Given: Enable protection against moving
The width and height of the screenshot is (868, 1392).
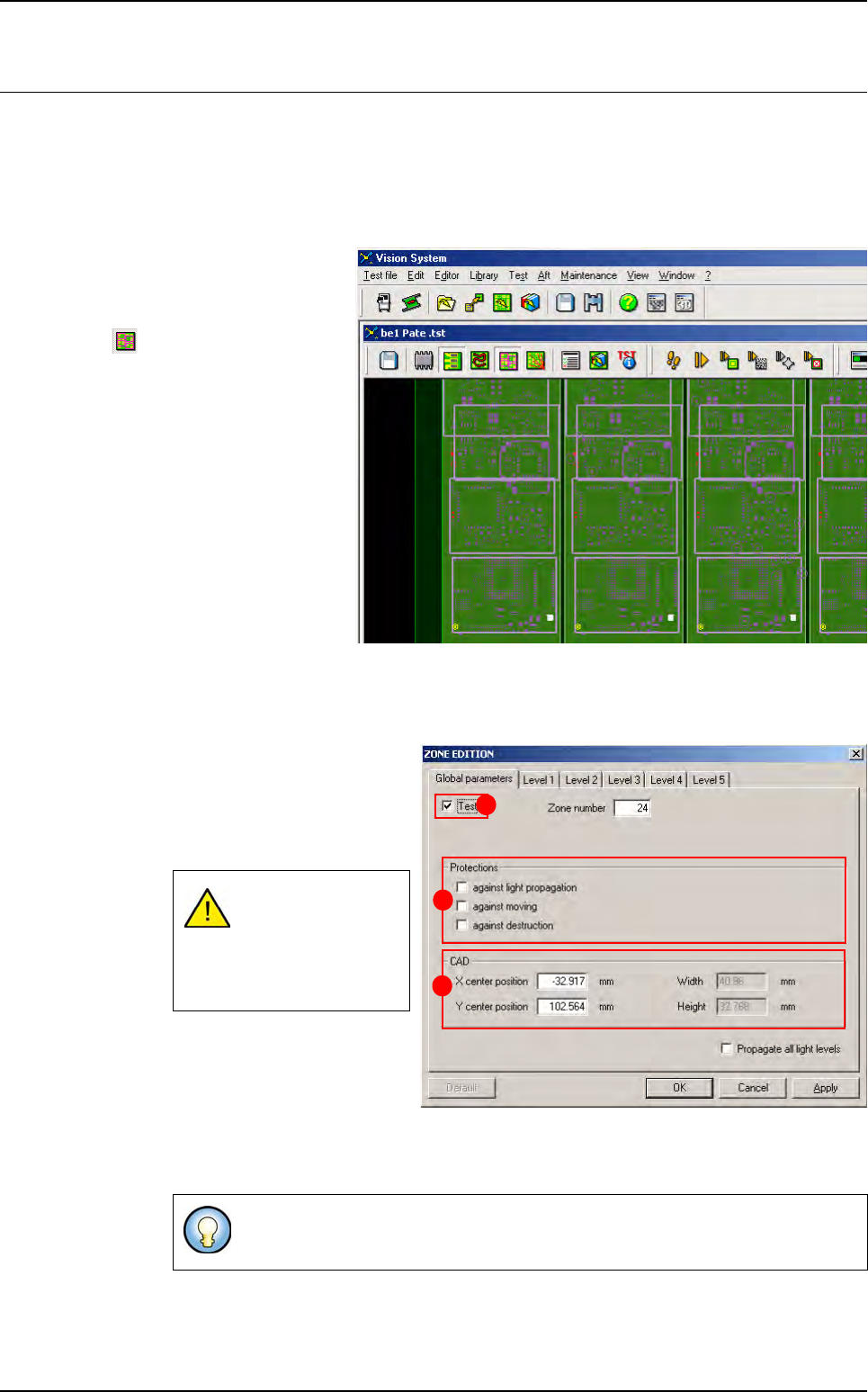Looking at the screenshot, I should pyautogui.click(x=462, y=906).
